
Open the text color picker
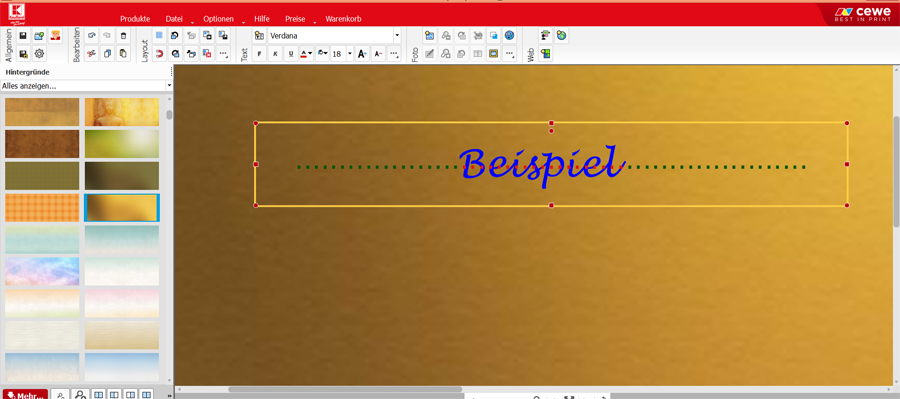point(307,54)
